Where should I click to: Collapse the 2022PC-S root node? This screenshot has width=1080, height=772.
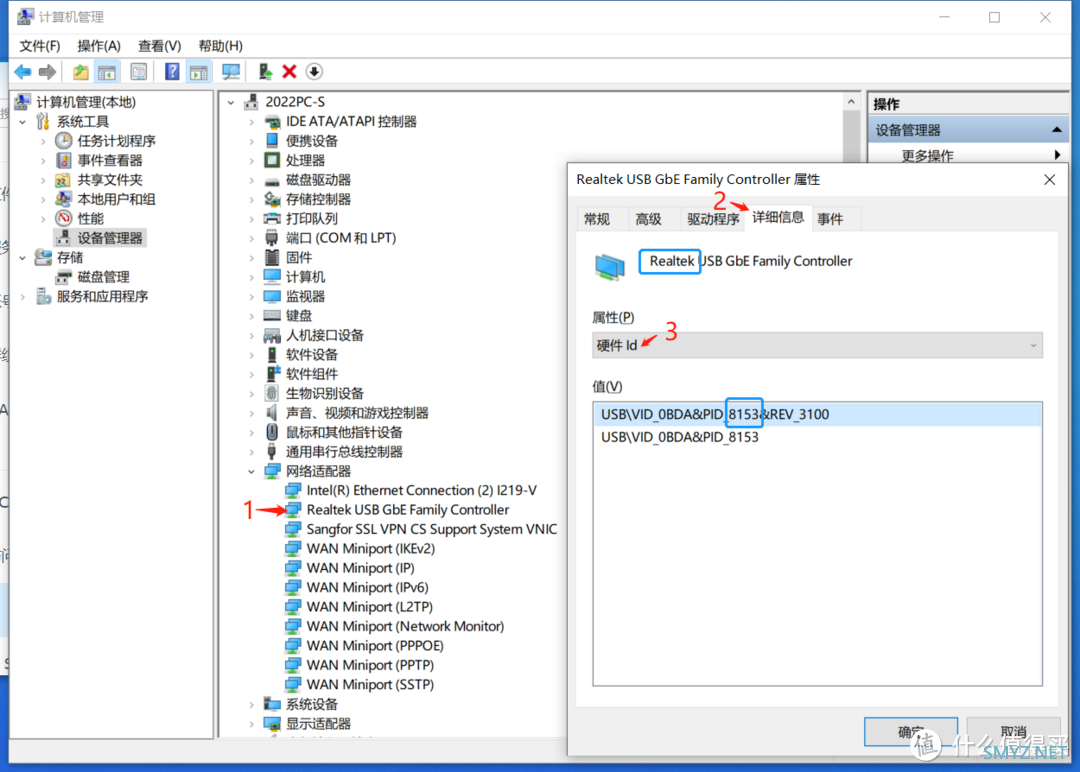pos(231,103)
